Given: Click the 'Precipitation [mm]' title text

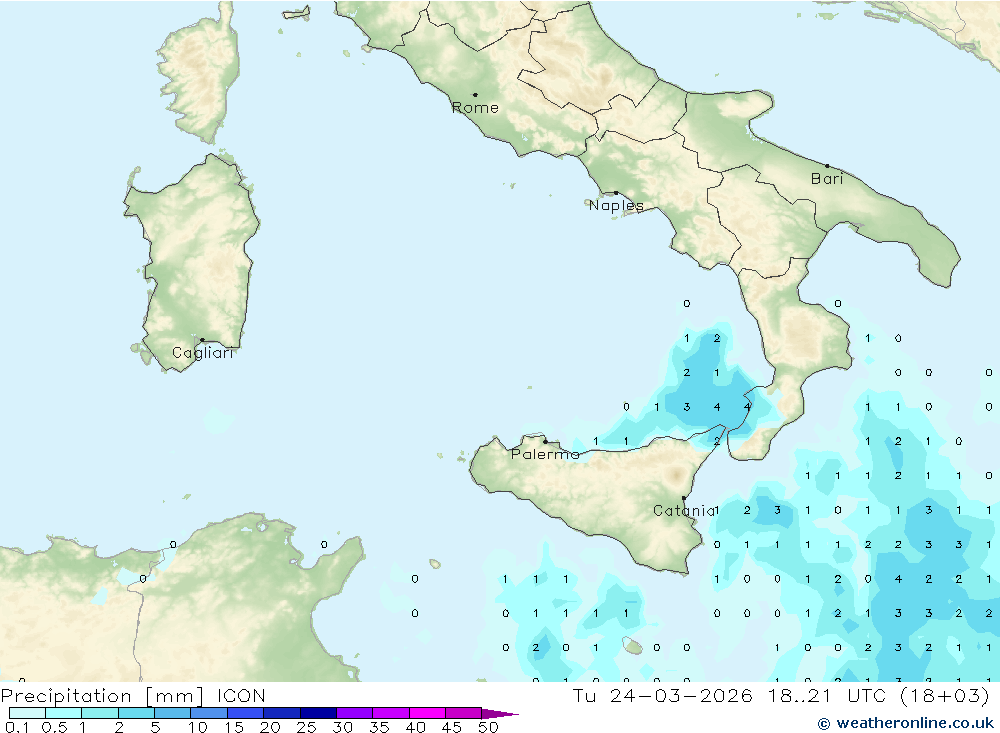Looking at the screenshot, I should (102, 696).
